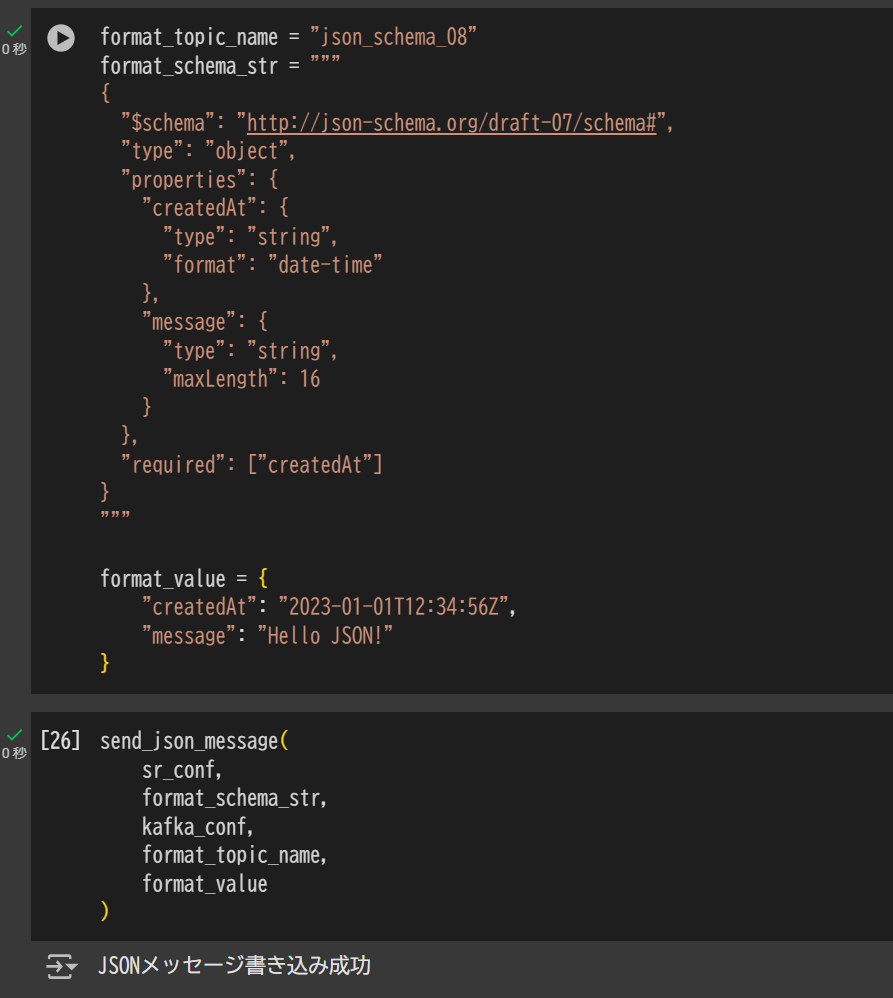Click the "createdAt": { schema line
This screenshot has width=893, height=998.
[215, 207]
